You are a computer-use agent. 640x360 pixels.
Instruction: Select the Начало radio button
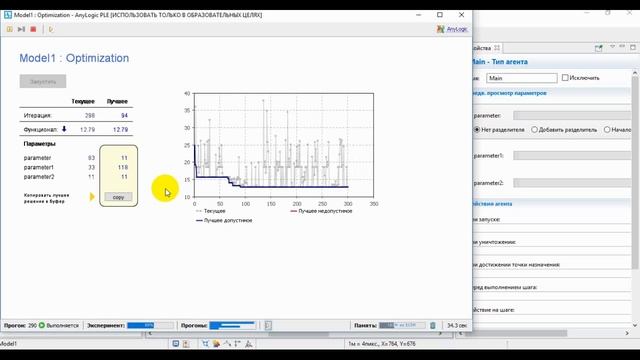[607, 129]
